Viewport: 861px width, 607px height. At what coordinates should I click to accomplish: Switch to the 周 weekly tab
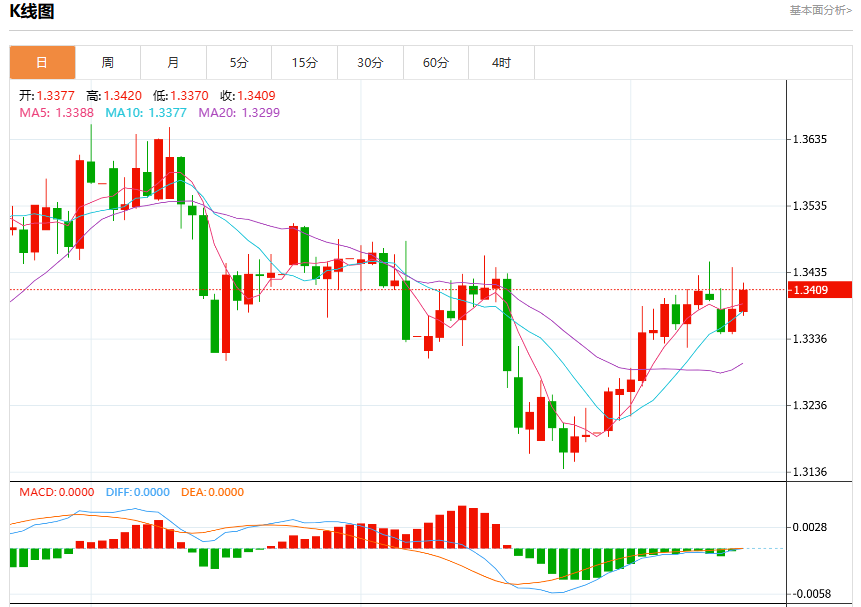(x=108, y=63)
